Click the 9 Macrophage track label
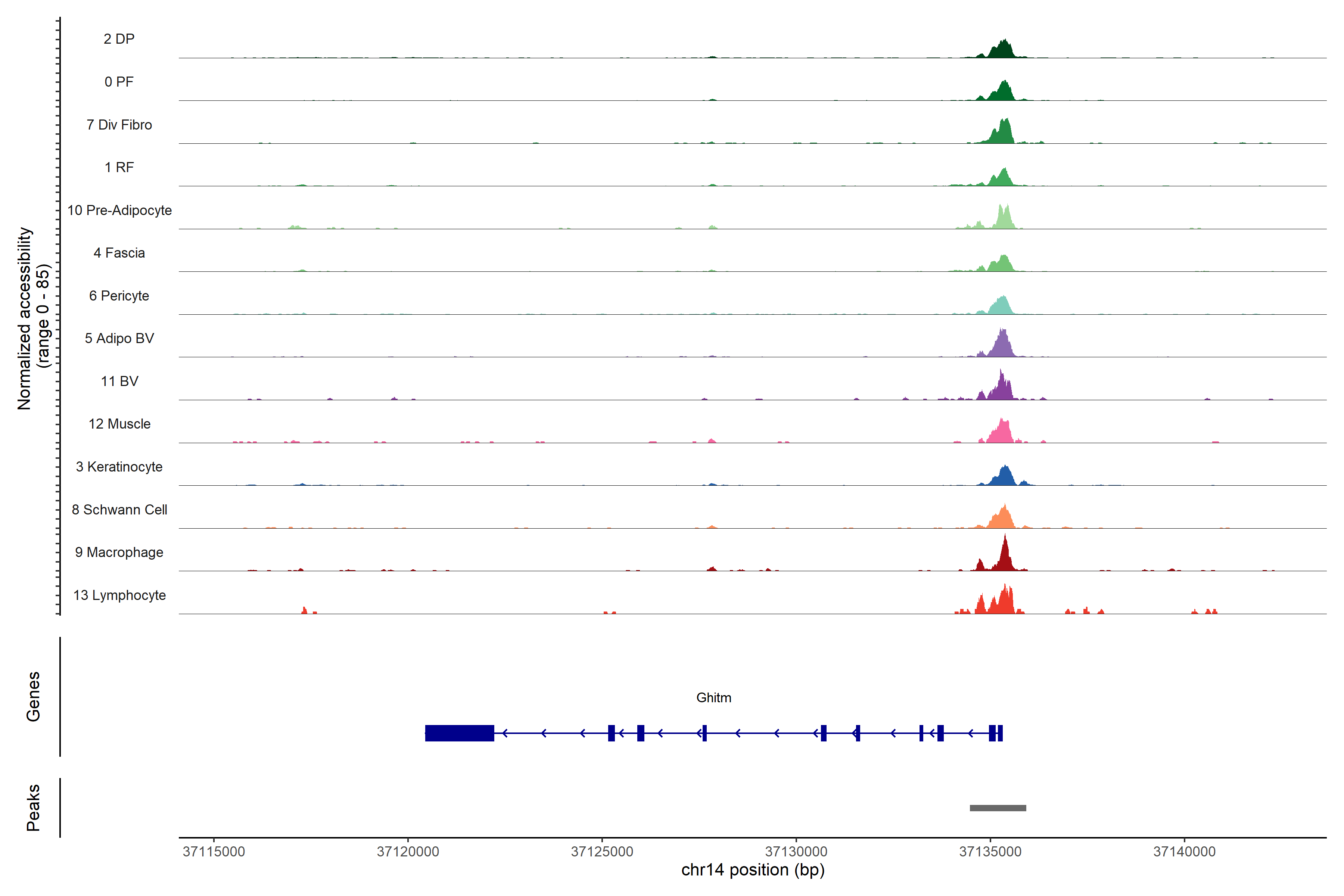Image resolution: width=1344 pixels, height=896 pixels. tap(119, 552)
